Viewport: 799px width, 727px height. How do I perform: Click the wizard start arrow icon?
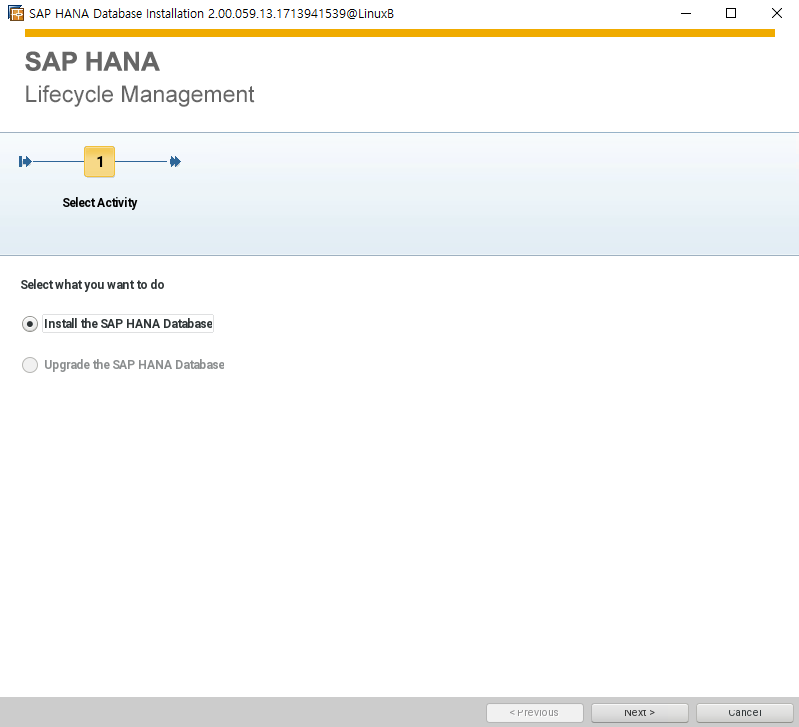coord(25,161)
